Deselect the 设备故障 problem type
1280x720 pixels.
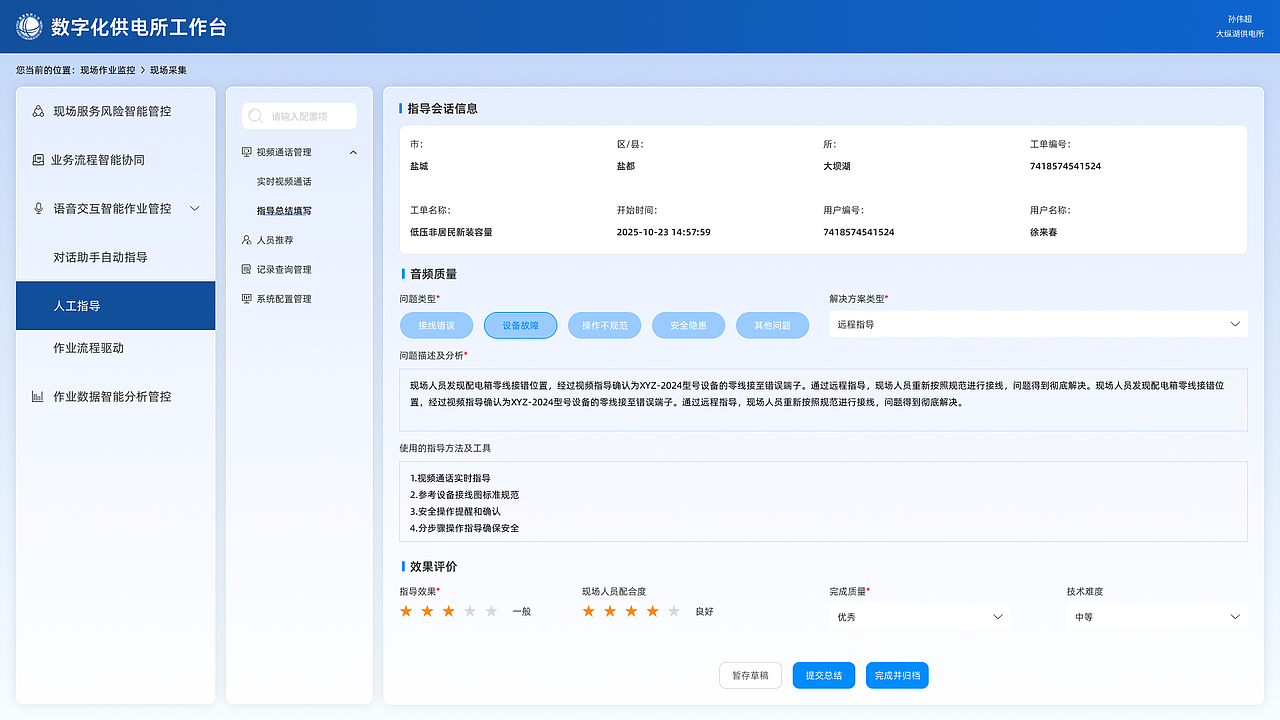pos(520,325)
